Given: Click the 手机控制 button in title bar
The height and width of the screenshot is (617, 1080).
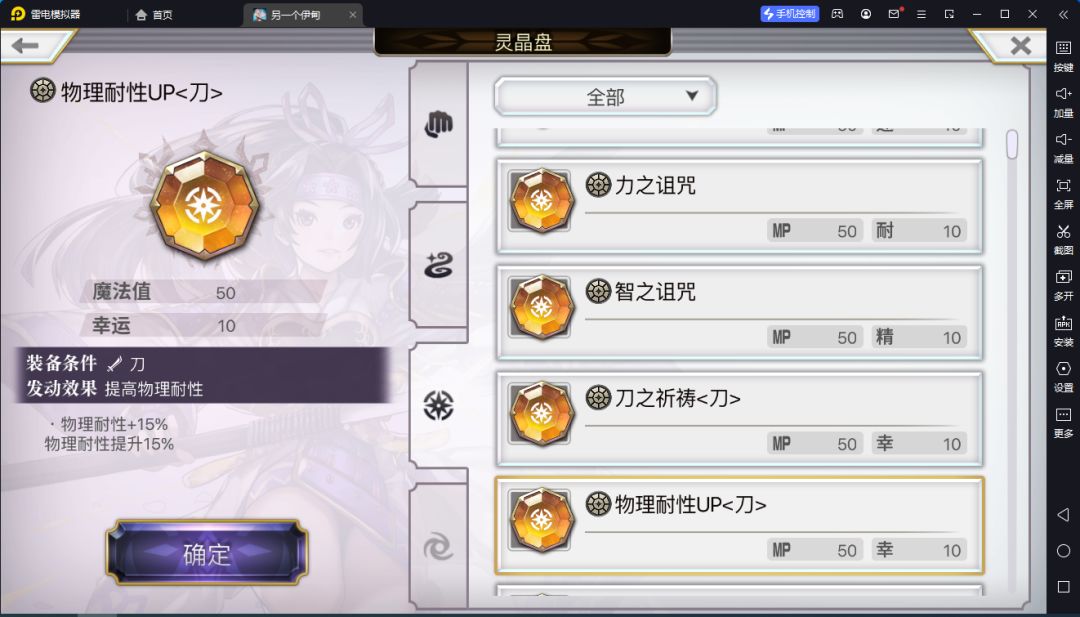Looking at the screenshot, I should tap(789, 14).
